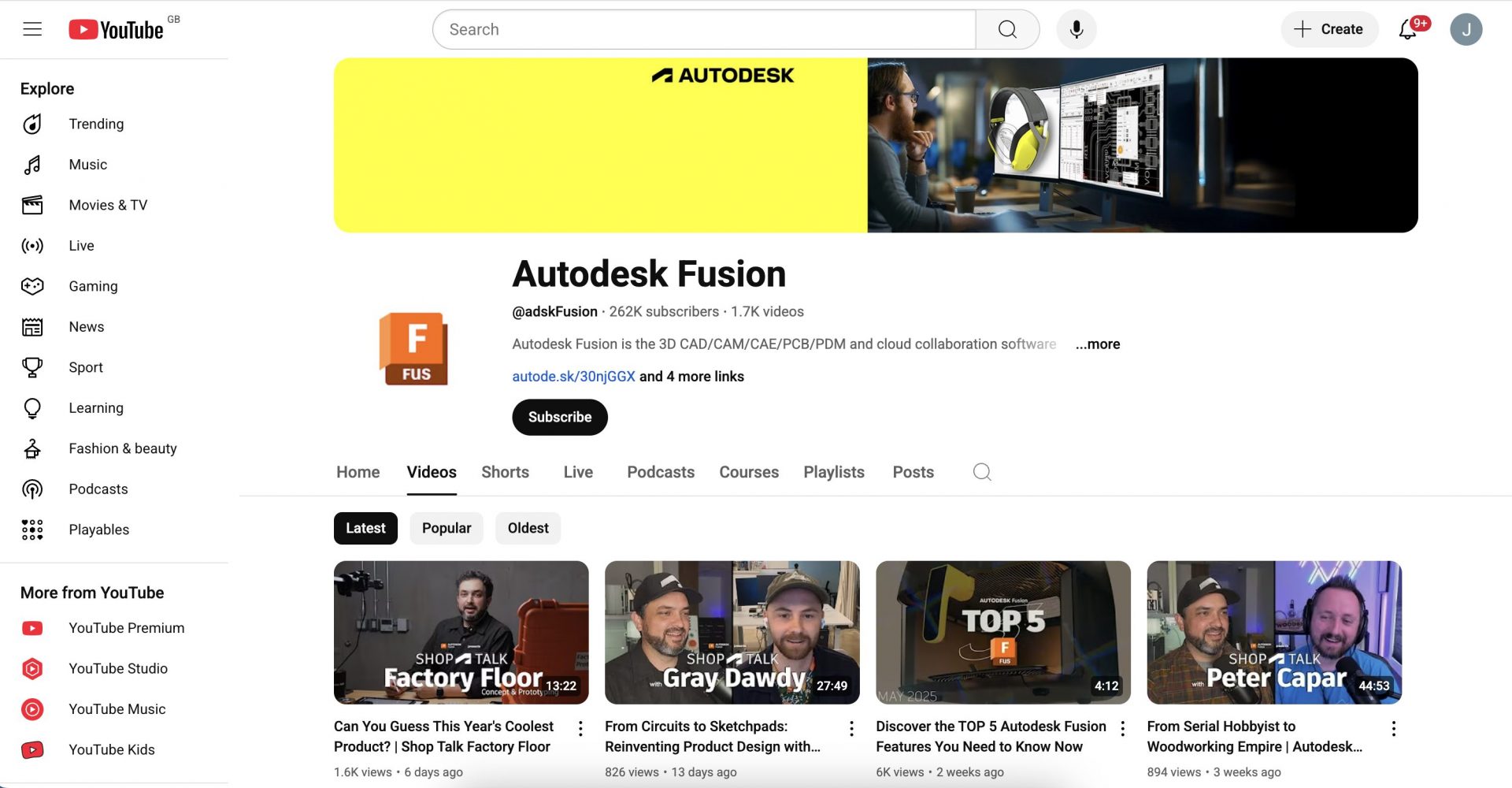Open the Playlists tab
Viewport: 1512px width, 788px height.
(x=833, y=471)
